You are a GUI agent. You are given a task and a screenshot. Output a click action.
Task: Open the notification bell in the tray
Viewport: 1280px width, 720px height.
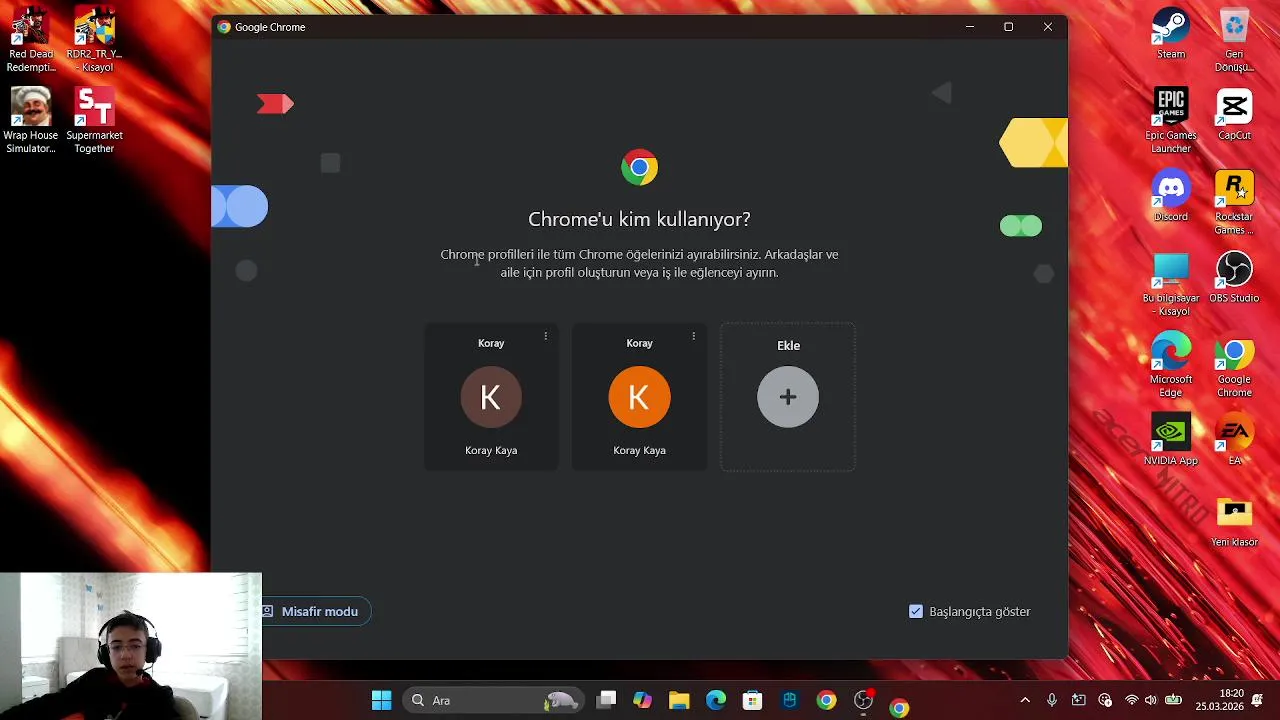point(1260,700)
